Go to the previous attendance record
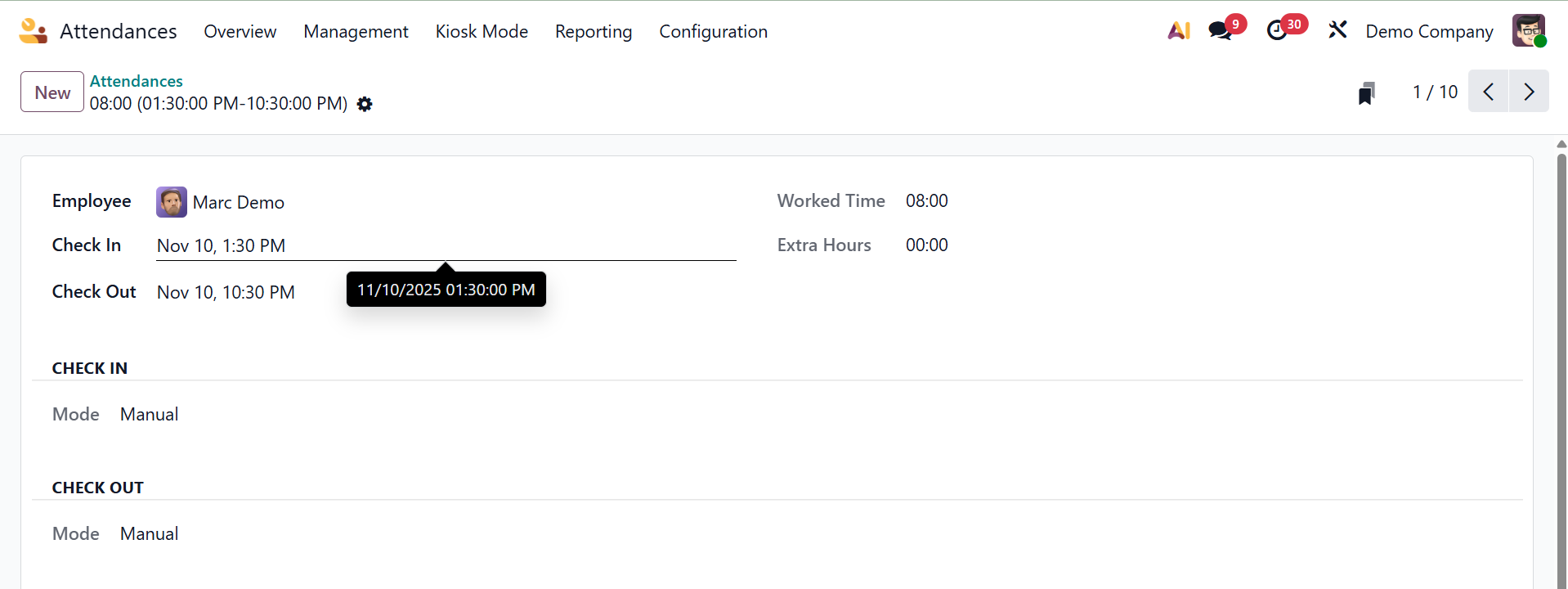Screen dimensions: 1568x589 (1489, 92)
